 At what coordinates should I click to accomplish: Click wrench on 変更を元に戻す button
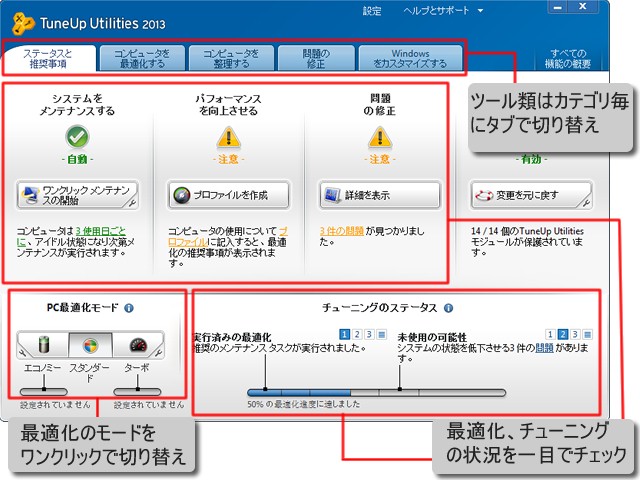click(x=586, y=203)
